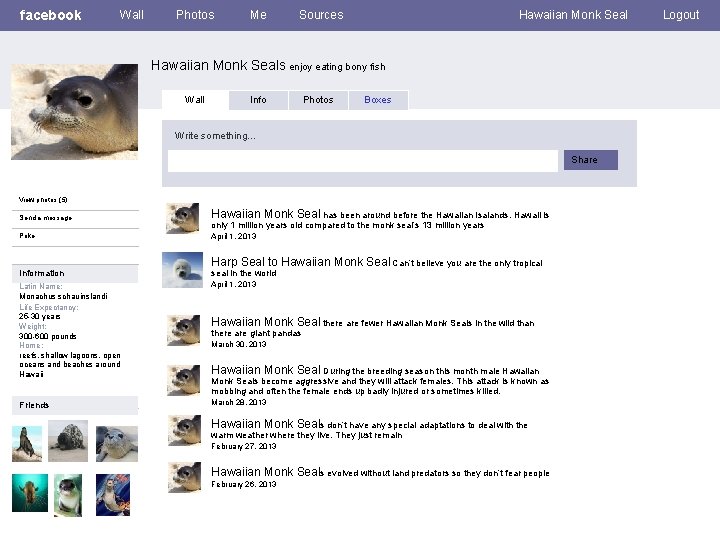The width and height of the screenshot is (720, 540).
Task: Open sea lion on rock friend photo
Action: coord(27,444)
